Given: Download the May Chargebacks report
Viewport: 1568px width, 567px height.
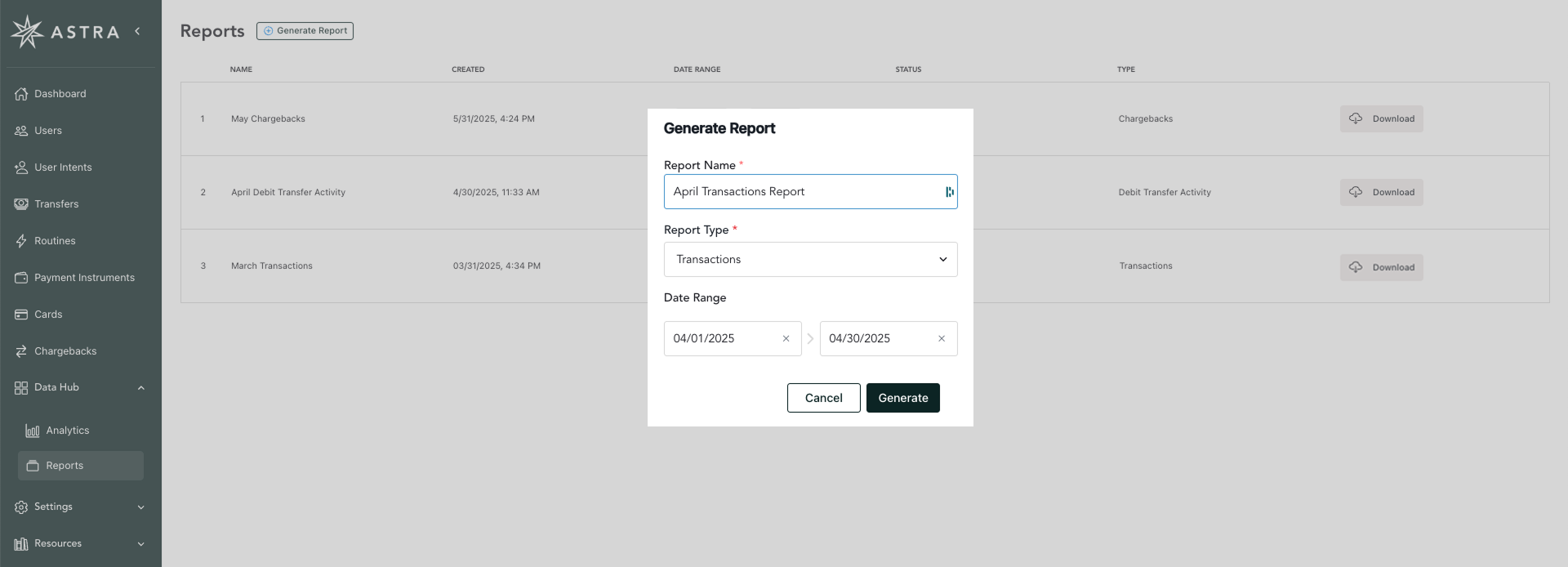Looking at the screenshot, I should tap(1382, 118).
